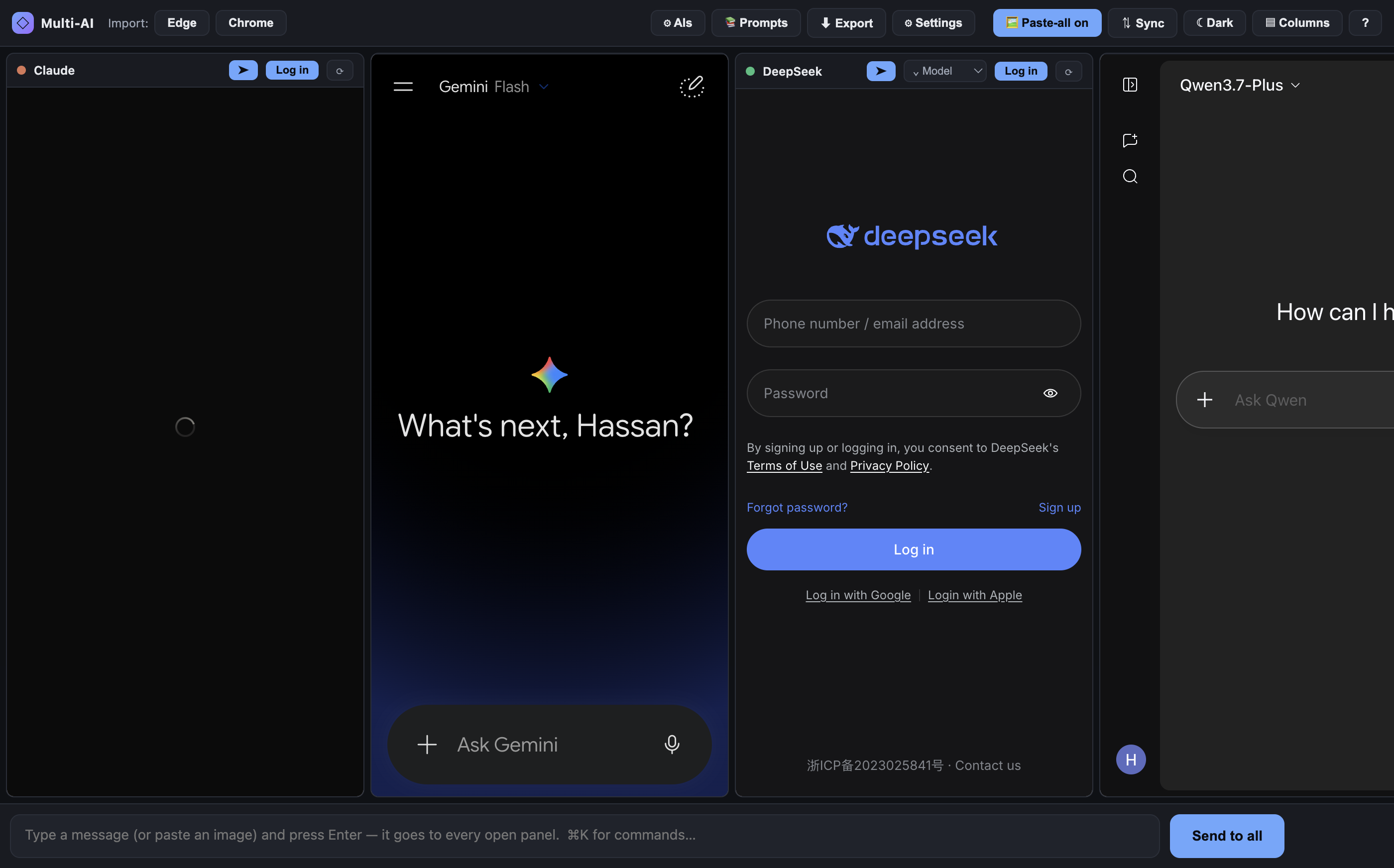Image resolution: width=1394 pixels, height=868 pixels.
Task: Reload the Claude panel
Action: coord(340,71)
